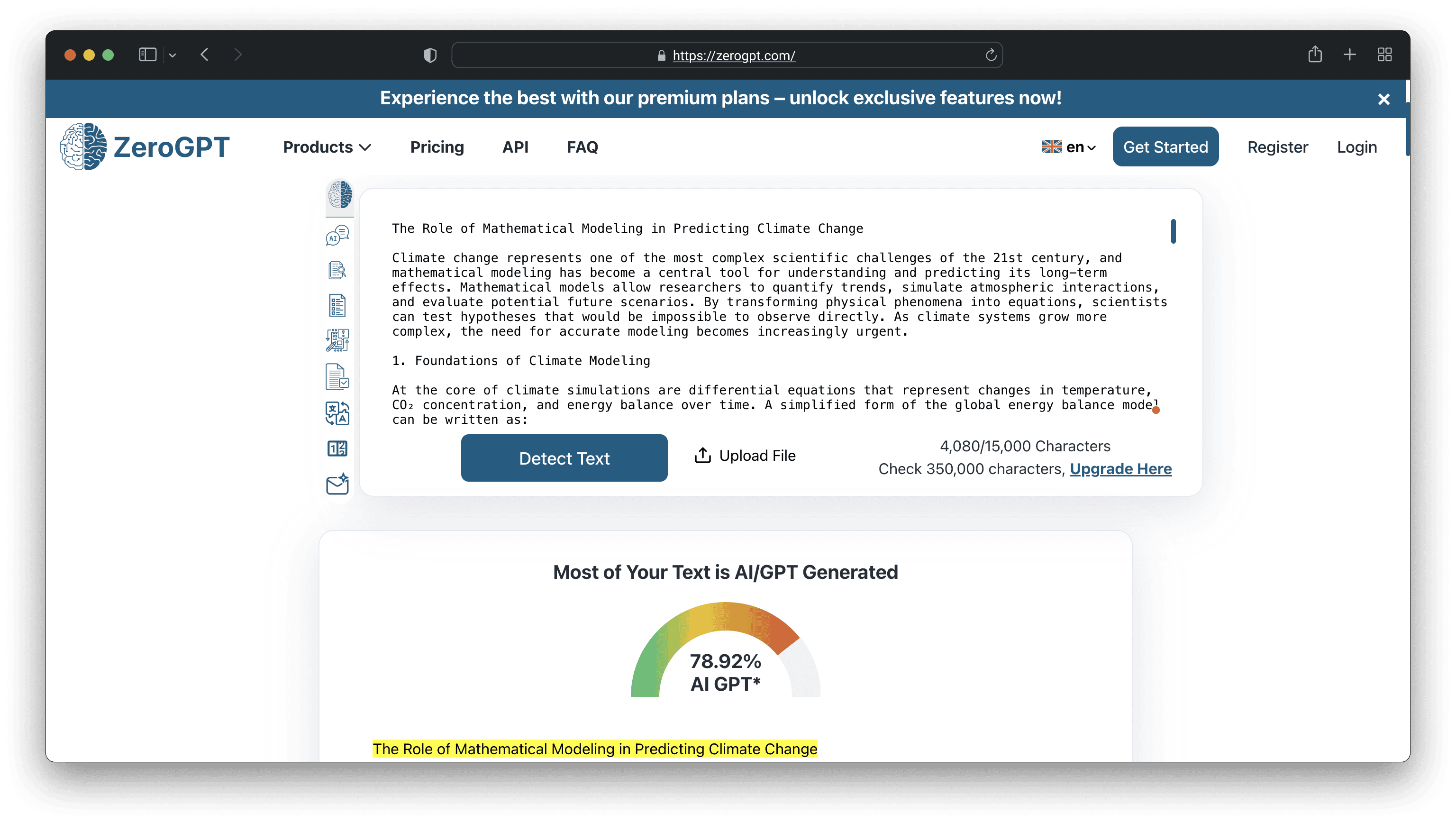The width and height of the screenshot is (1456, 823).
Task: Follow the Upgrade Here link
Action: (x=1120, y=468)
